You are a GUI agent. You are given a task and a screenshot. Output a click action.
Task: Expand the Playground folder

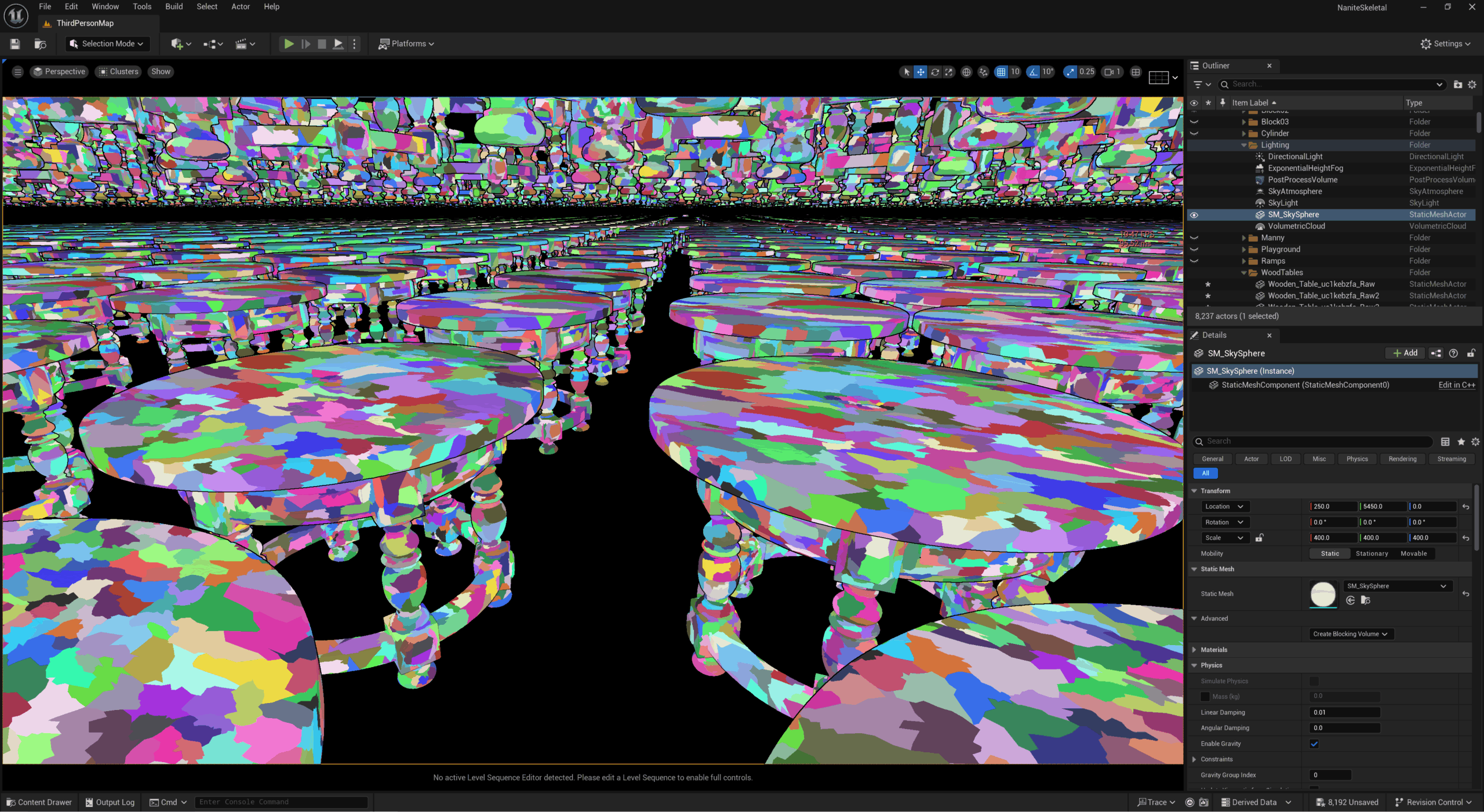(1243, 249)
